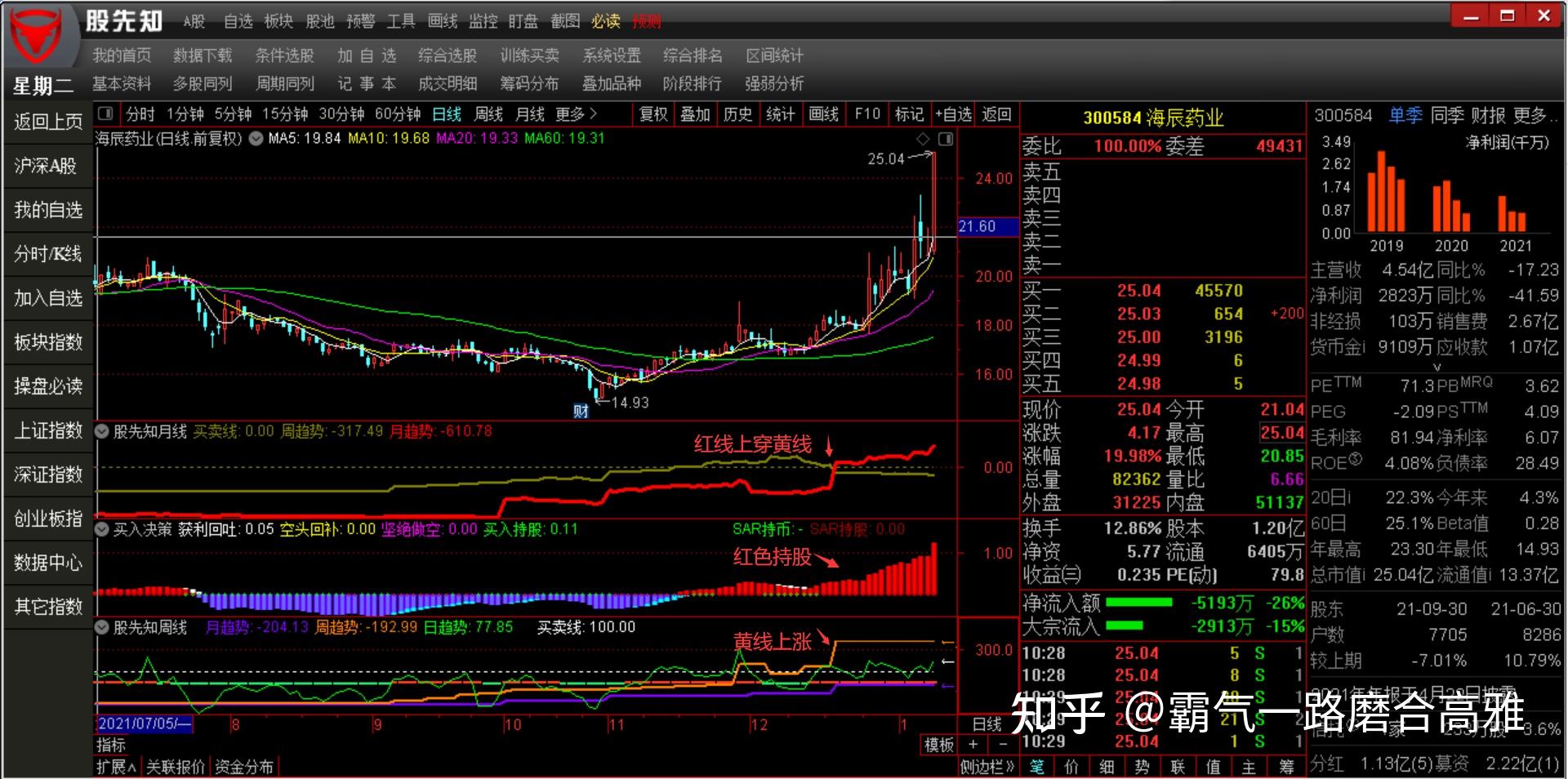This screenshot has width=1568, height=779.
Task: Select the 1分钟 timeframe
Action: pyautogui.click(x=185, y=114)
